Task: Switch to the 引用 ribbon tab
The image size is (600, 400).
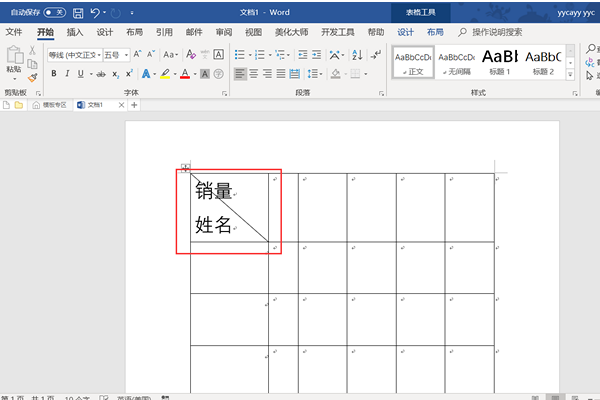Action: coord(164,32)
